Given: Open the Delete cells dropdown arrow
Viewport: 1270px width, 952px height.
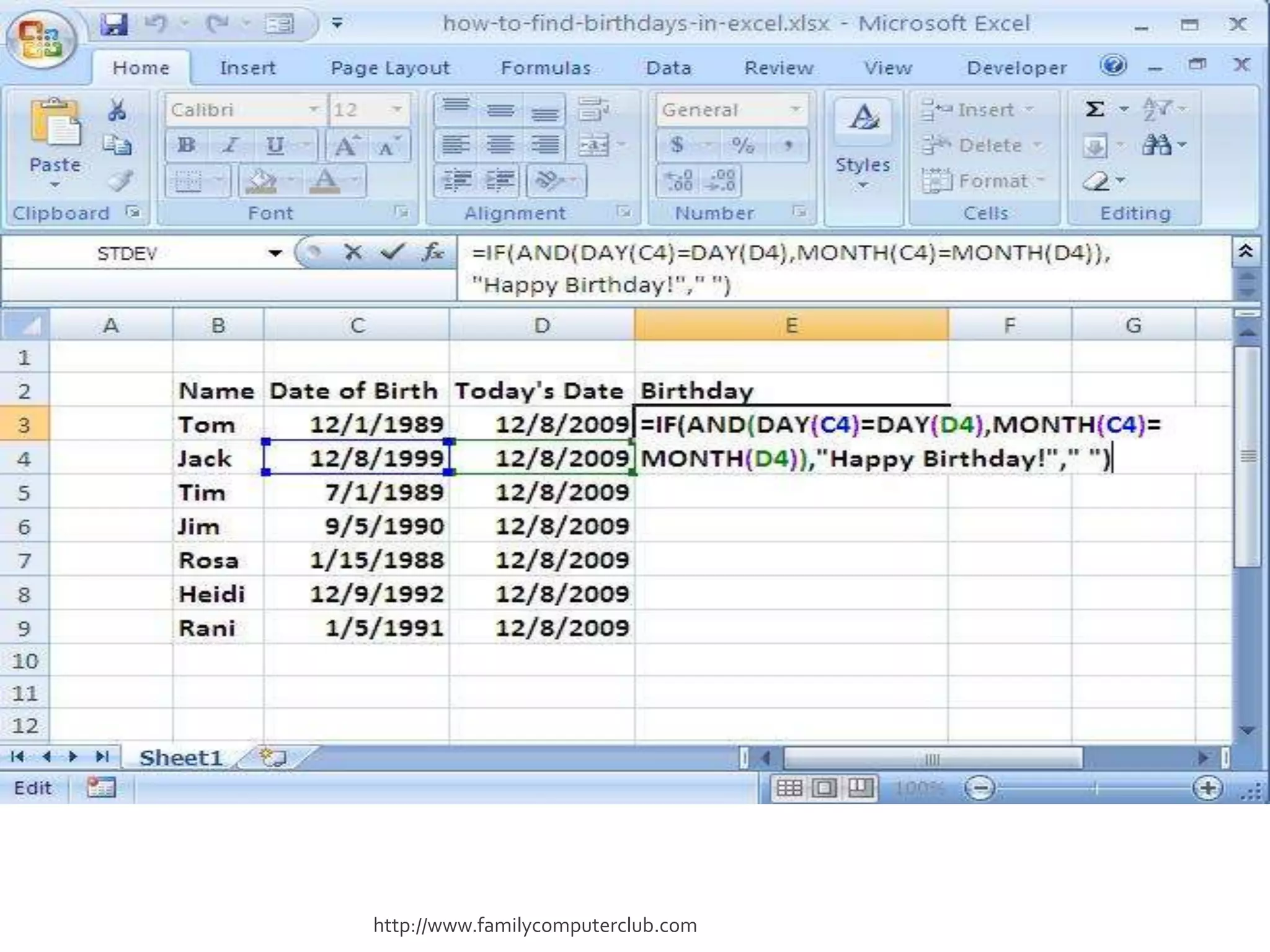Looking at the screenshot, I should (1037, 146).
